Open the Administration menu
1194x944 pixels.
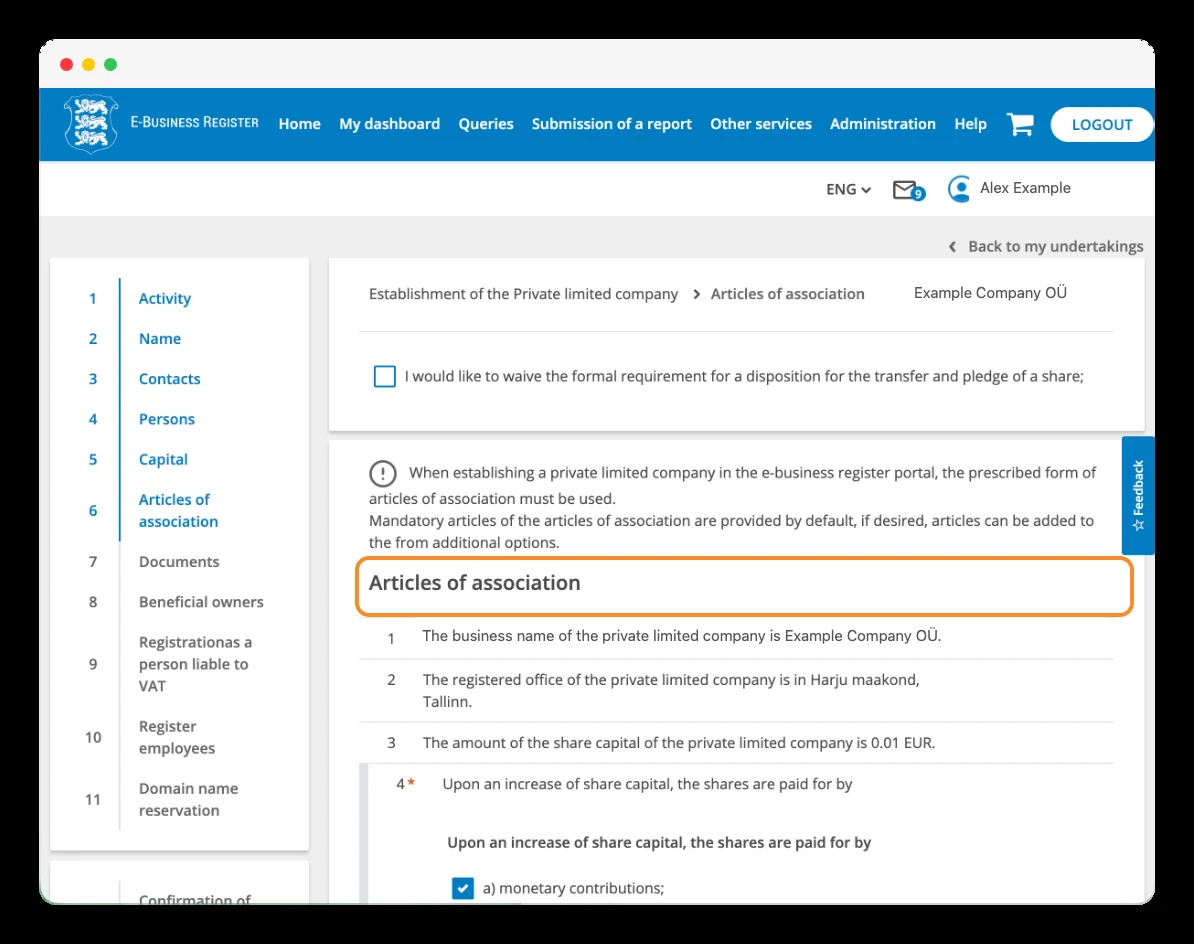point(883,123)
